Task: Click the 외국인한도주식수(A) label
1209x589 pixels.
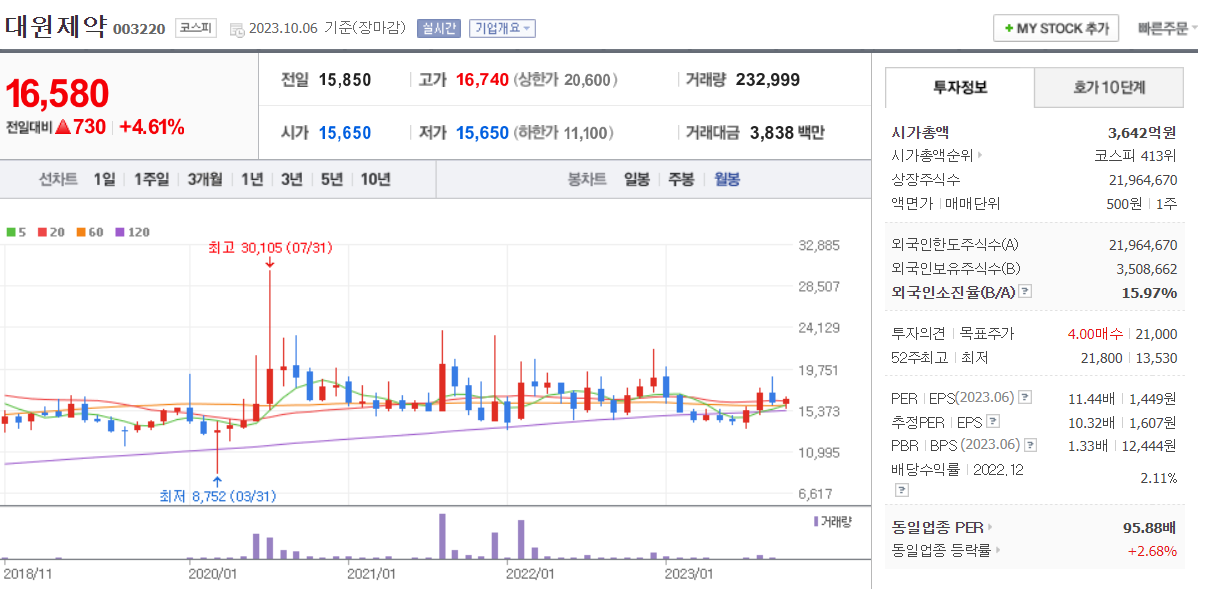Action: tap(955, 245)
